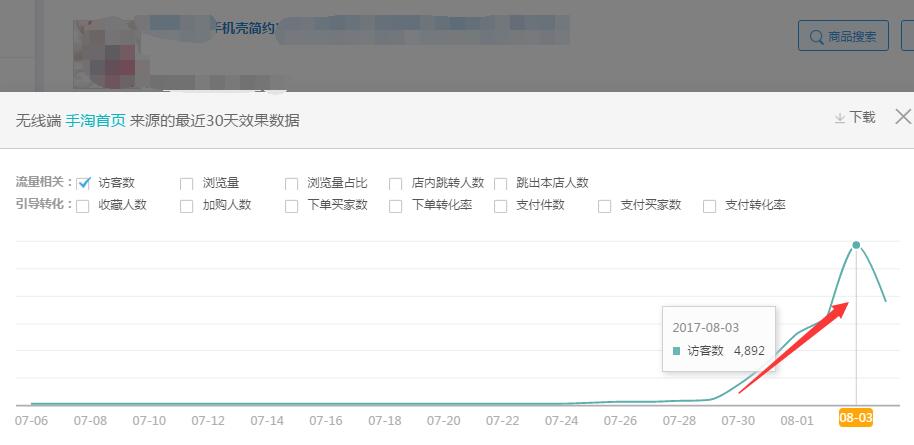Click the peak data point on chart
This screenshot has width=914, height=445.
[856, 244]
